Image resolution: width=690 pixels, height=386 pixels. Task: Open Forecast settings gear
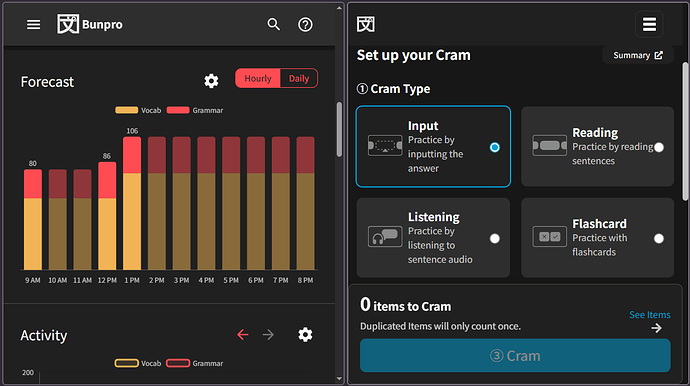click(211, 81)
